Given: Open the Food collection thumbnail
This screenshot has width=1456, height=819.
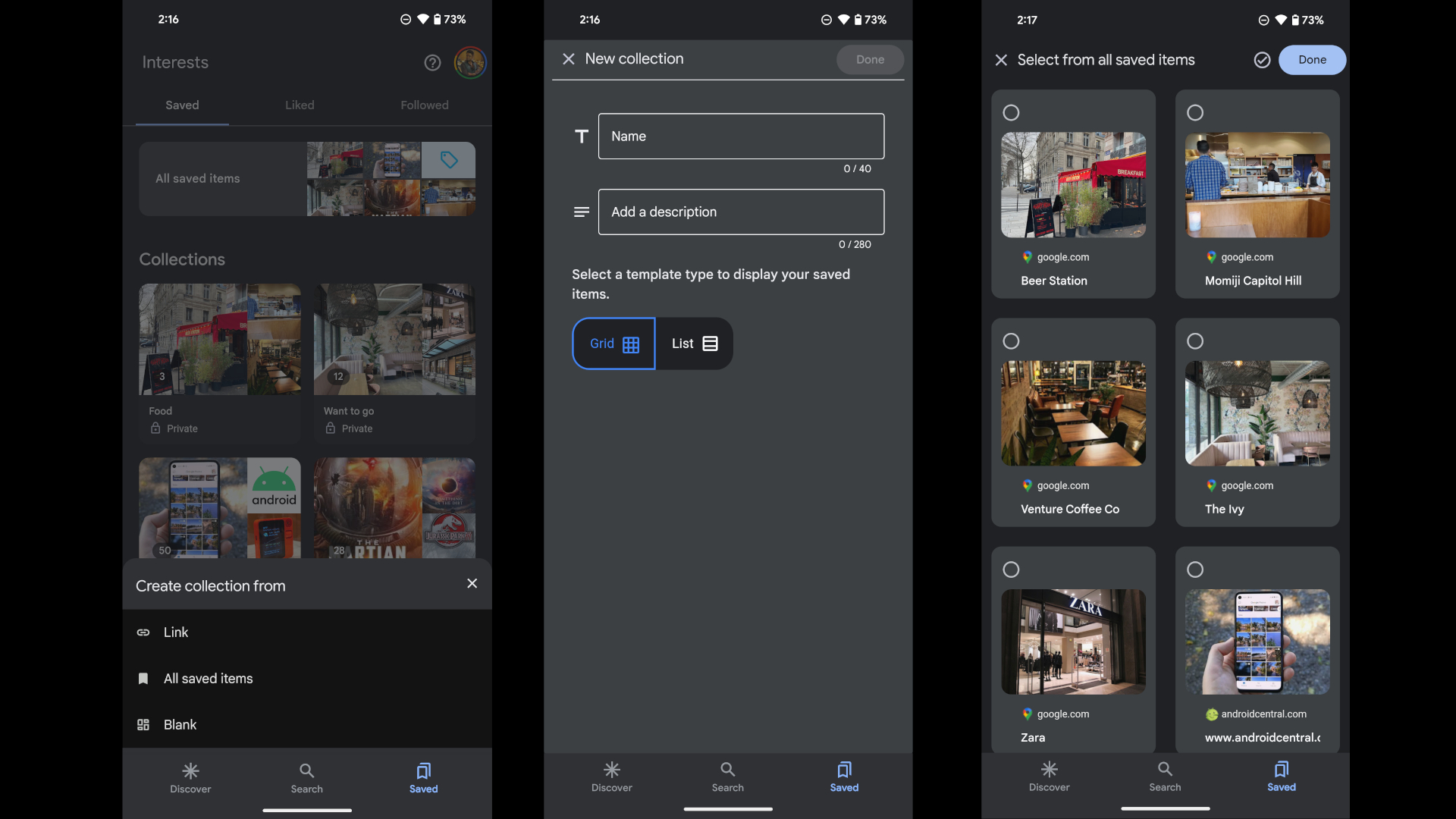Looking at the screenshot, I should (x=220, y=339).
